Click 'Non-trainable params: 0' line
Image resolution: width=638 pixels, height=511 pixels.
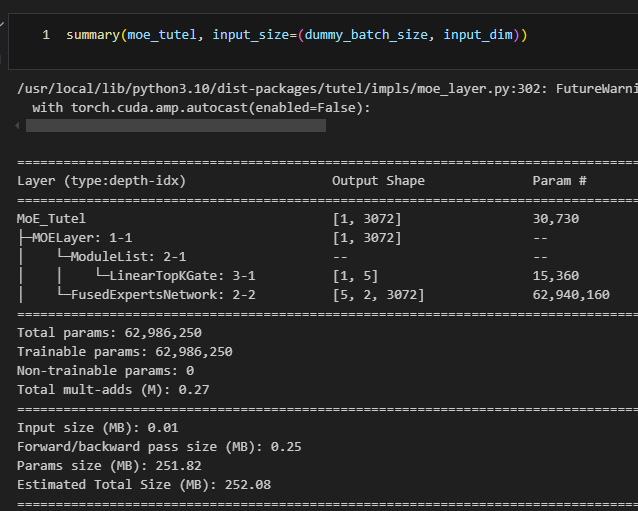pos(106,371)
